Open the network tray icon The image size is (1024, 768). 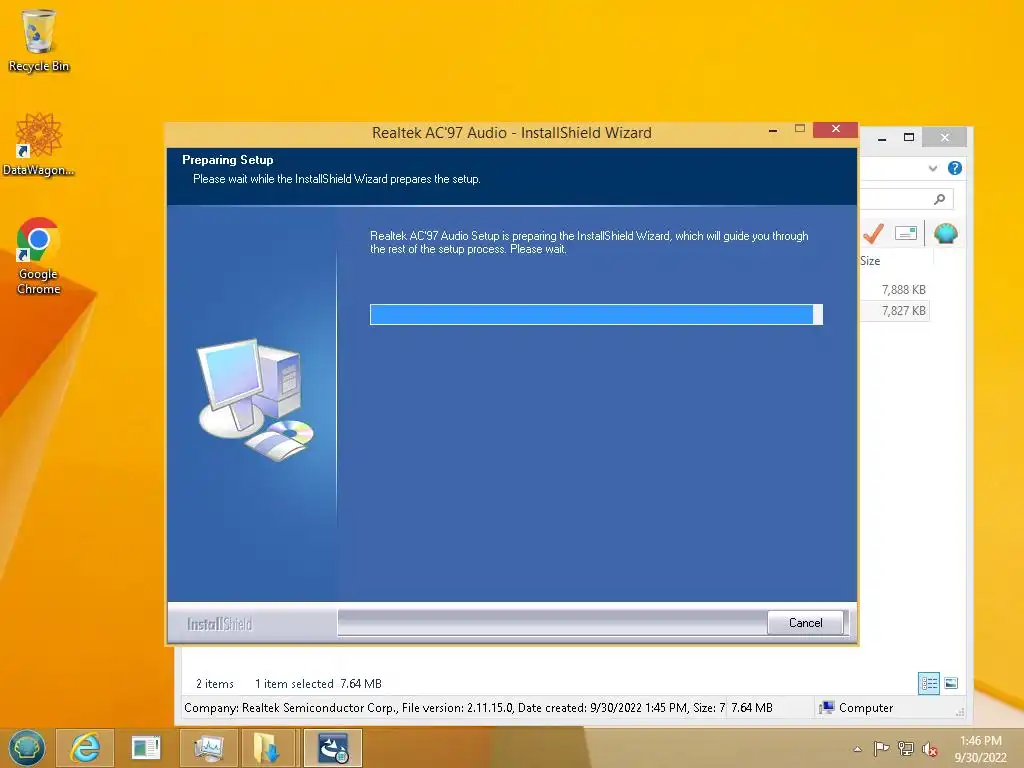[x=905, y=748]
